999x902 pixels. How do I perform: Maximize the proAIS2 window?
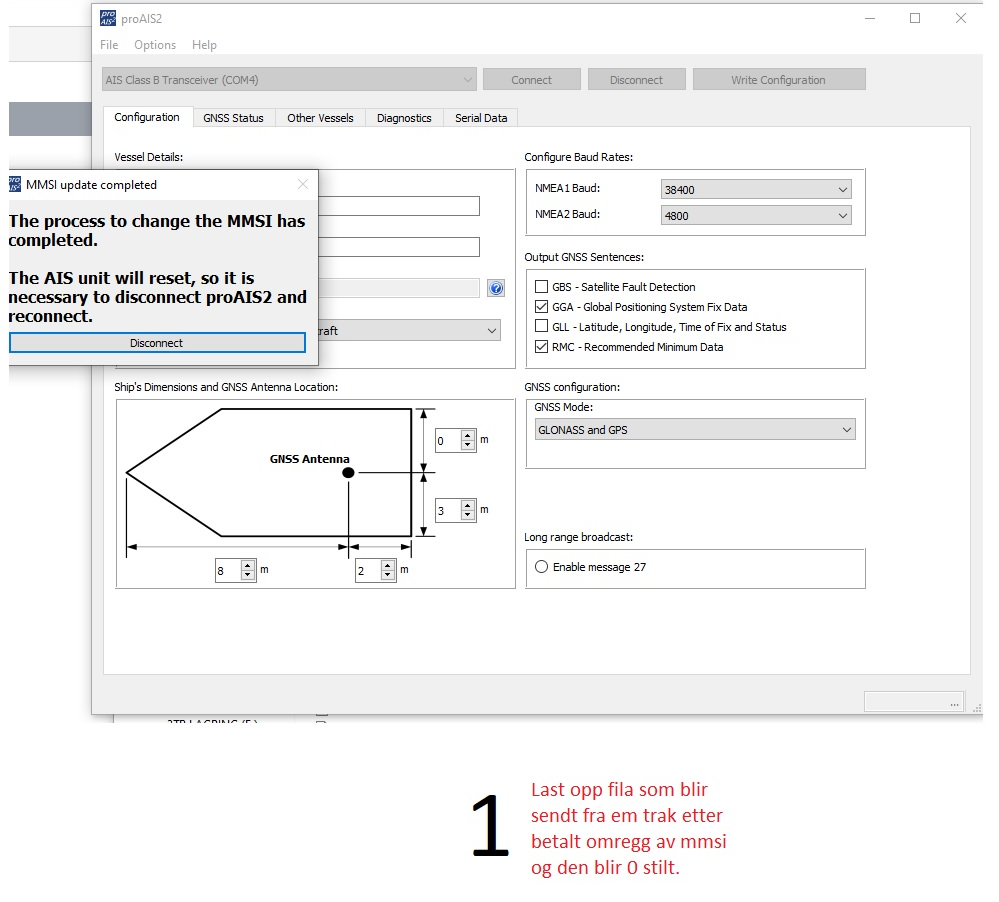(x=914, y=18)
